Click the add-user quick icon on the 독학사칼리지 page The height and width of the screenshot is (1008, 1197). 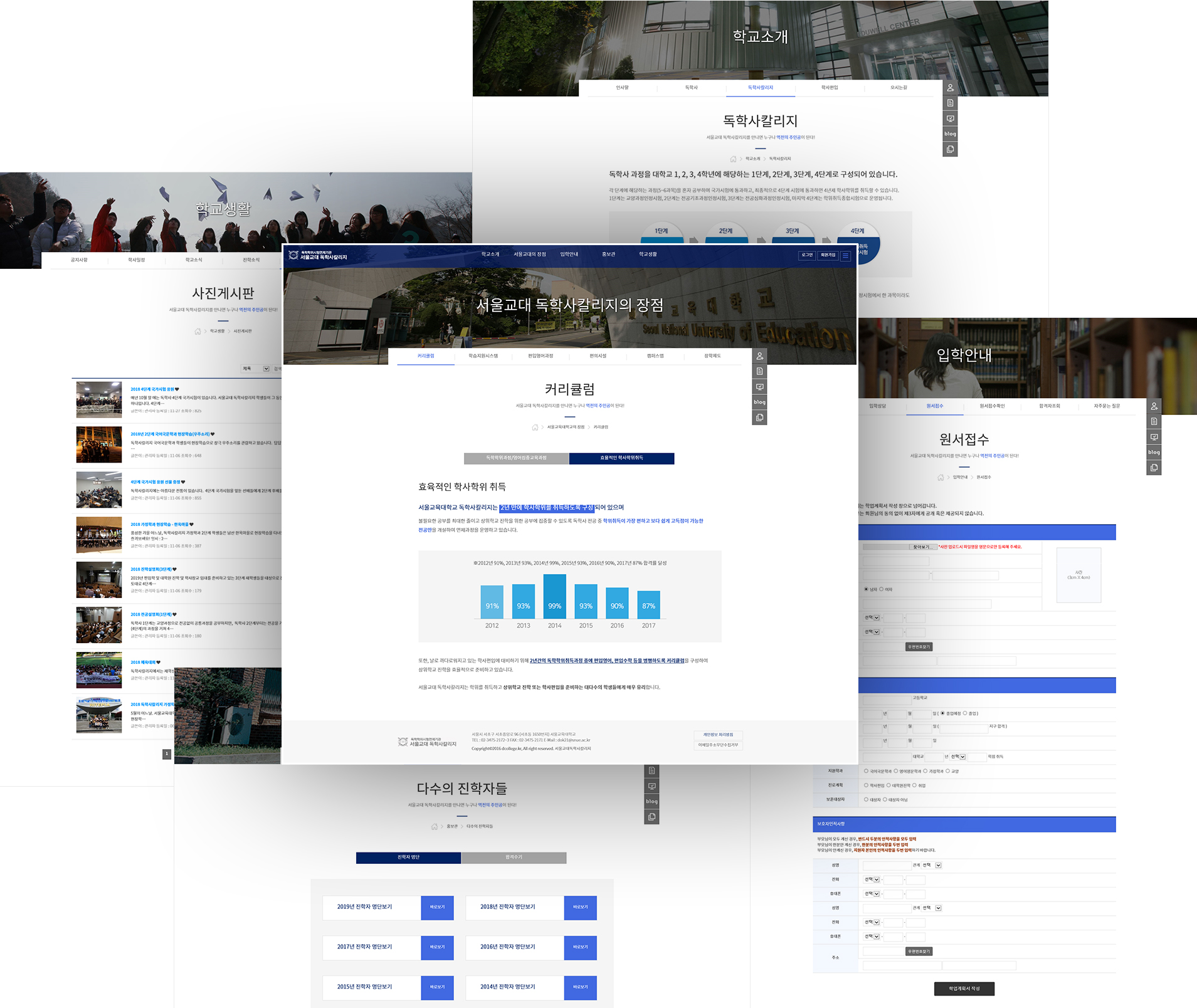tap(950, 88)
